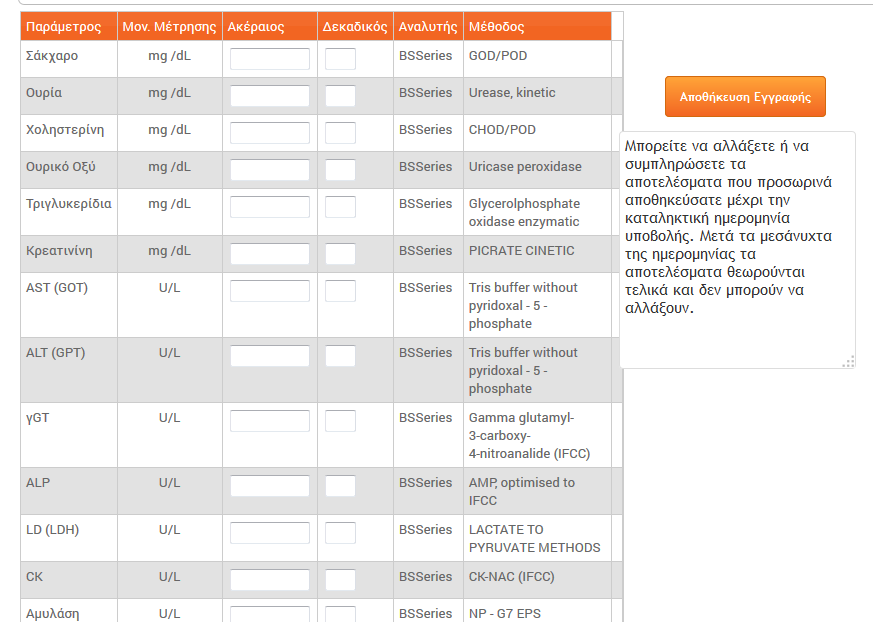Click the ALP integer input box
The height and width of the screenshot is (622, 873).
pos(269,486)
